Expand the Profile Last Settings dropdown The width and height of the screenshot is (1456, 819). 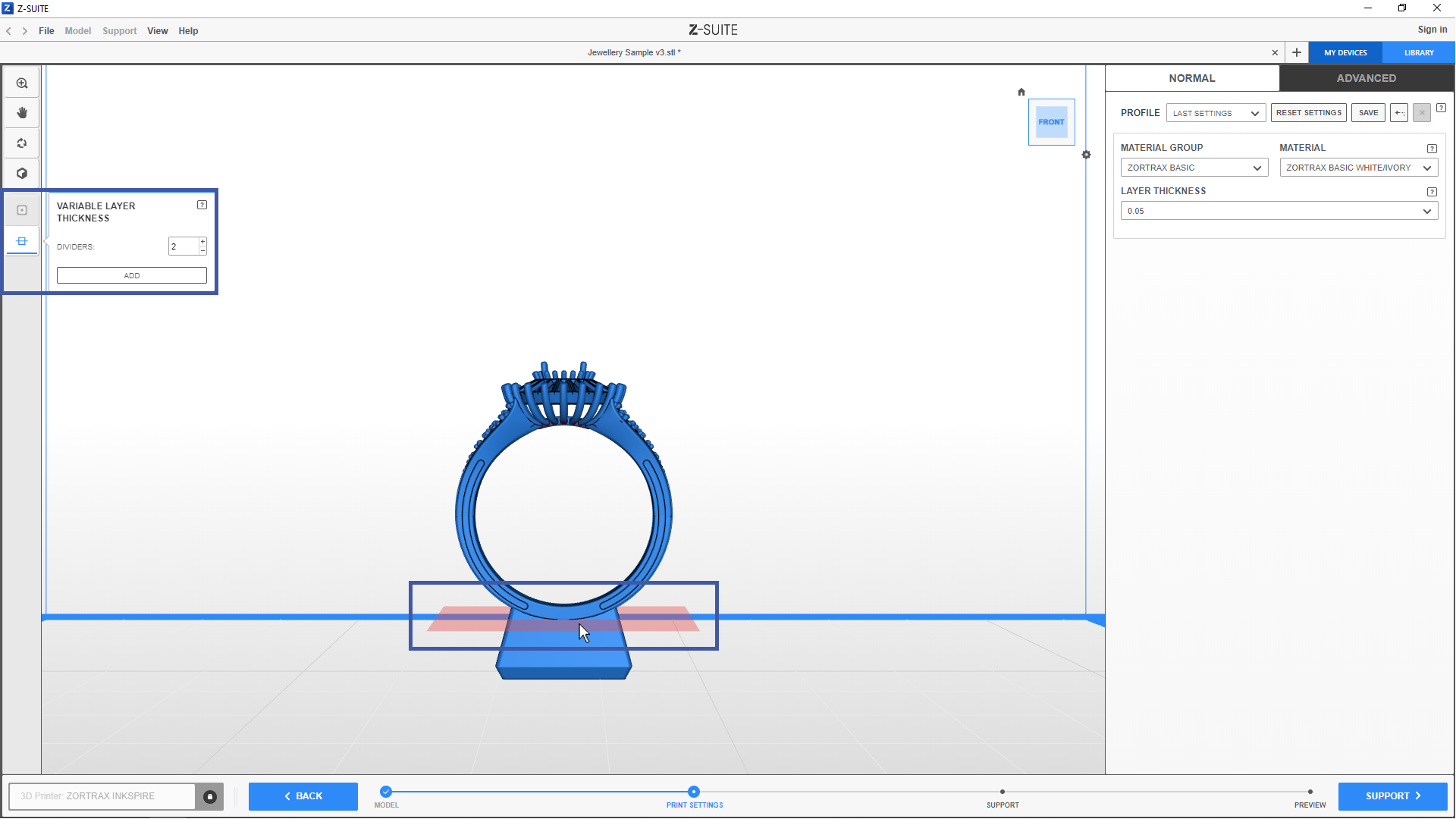tap(1216, 113)
